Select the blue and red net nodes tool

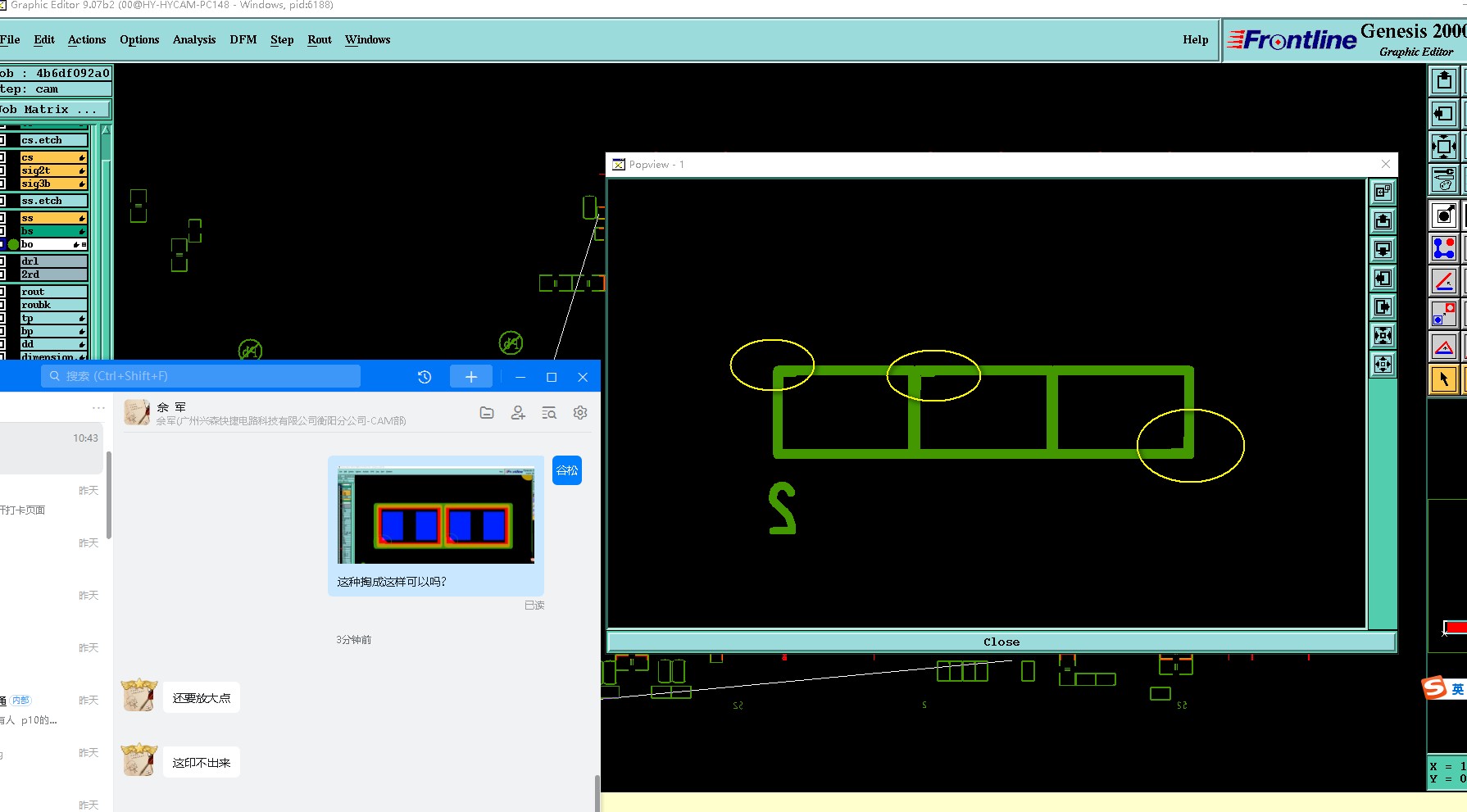click(x=1444, y=247)
